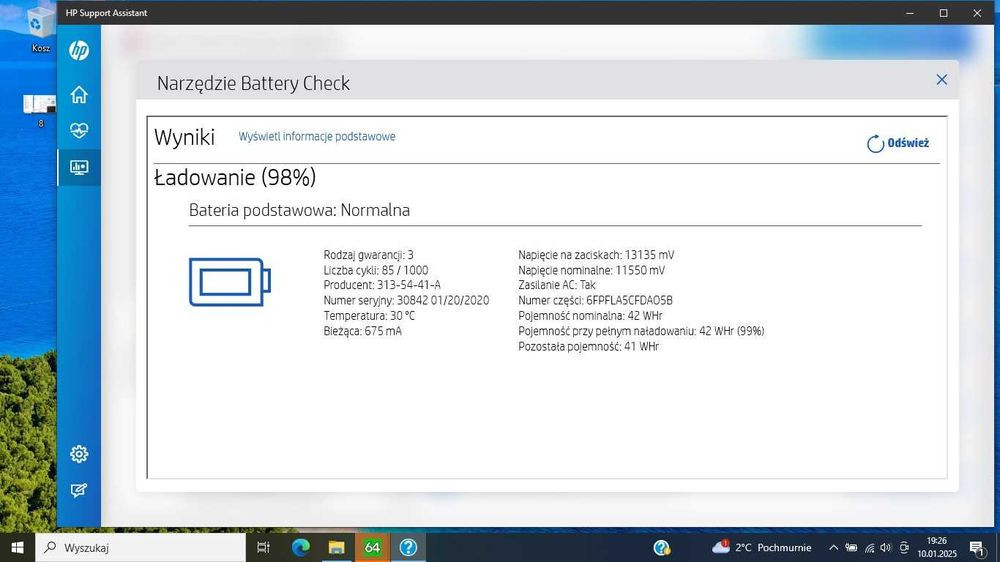Image resolution: width=1000 pixels, height=562 pixels.
Task: Click Producent: 313-54-41-A line
Action: click(x=382, y=285)
